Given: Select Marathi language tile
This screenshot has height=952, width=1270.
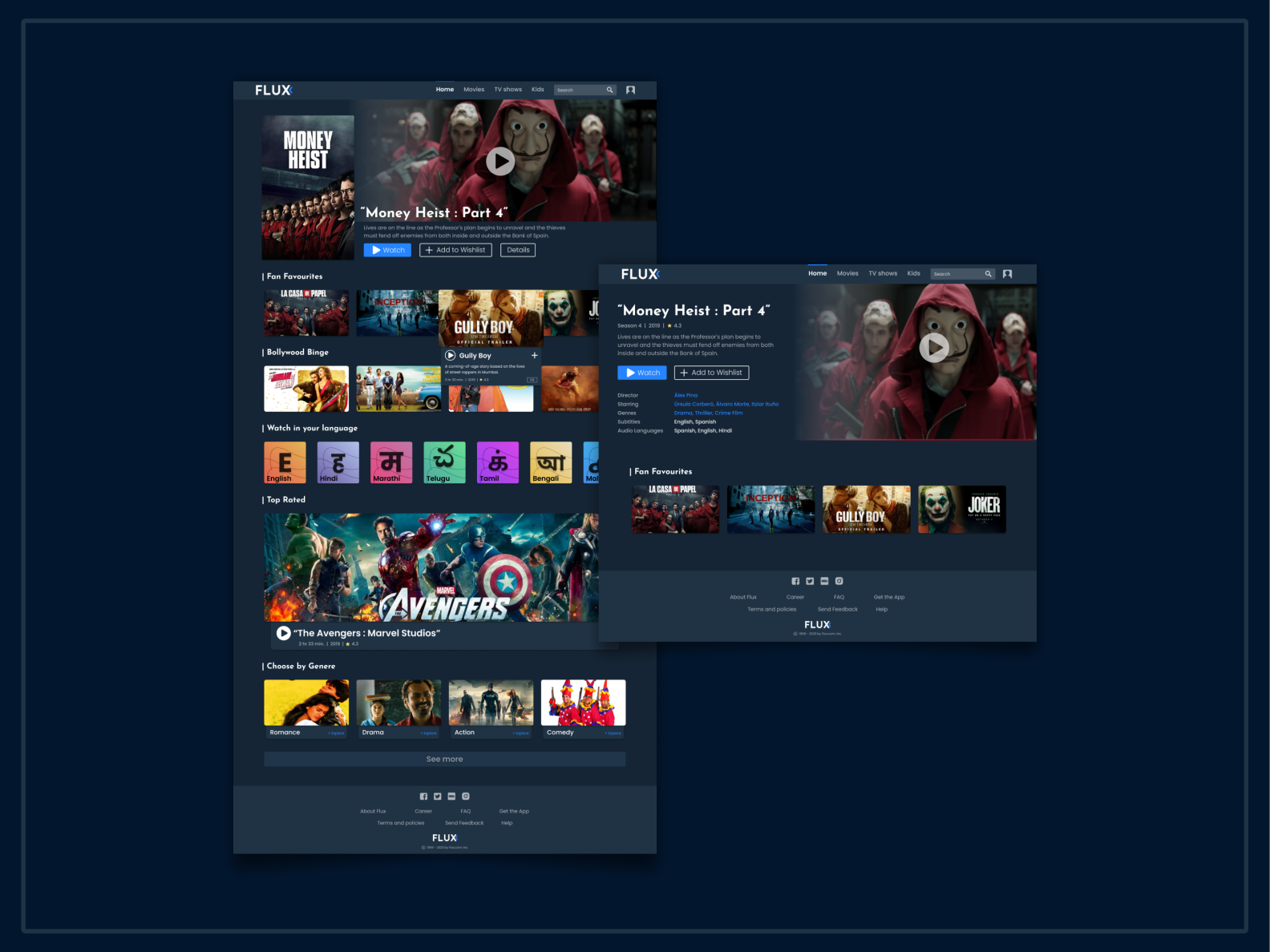Looking at the screenshot, I should (x=391, y=462).
